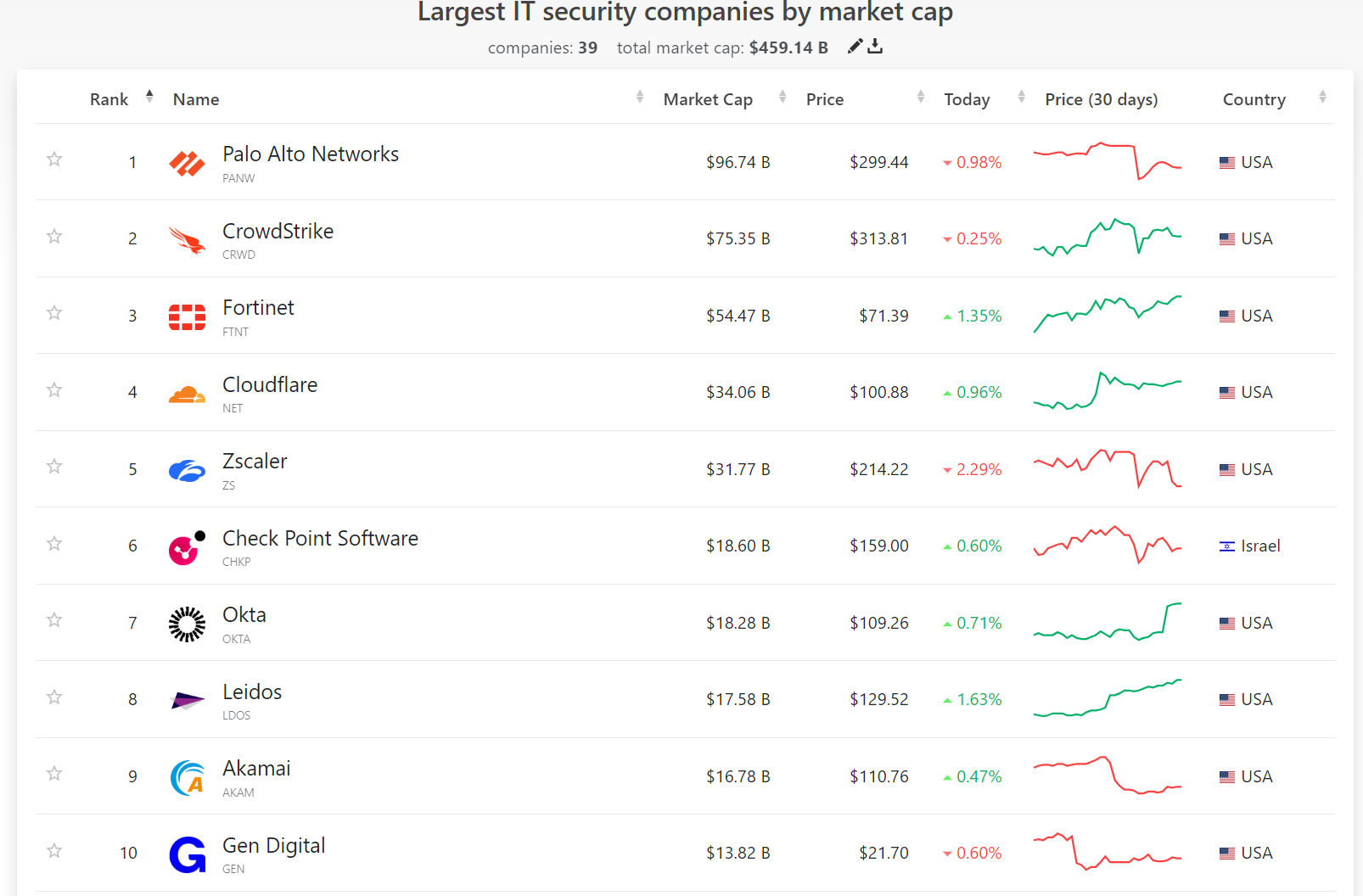
Task: Favorite Fortinet with the star
Action: [x=54, y=312]
